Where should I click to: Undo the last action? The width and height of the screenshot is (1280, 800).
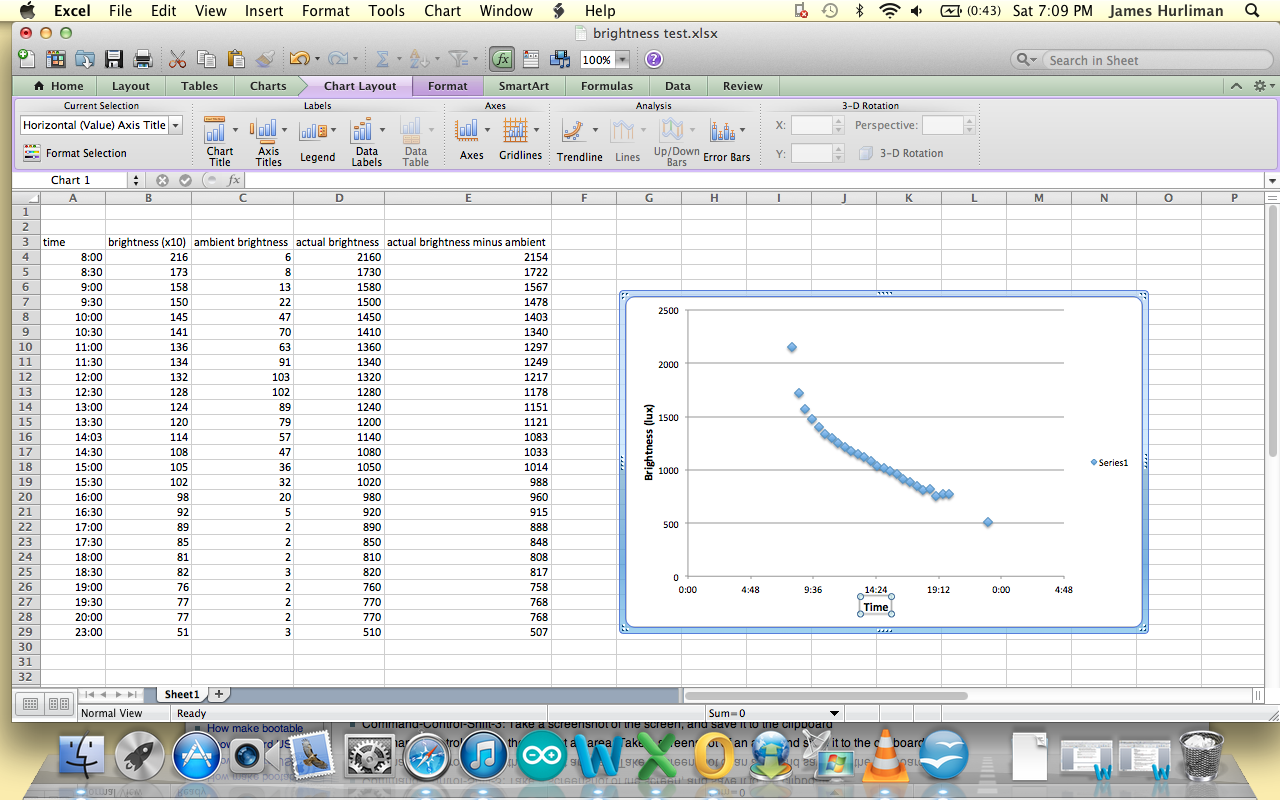[298, 59]
